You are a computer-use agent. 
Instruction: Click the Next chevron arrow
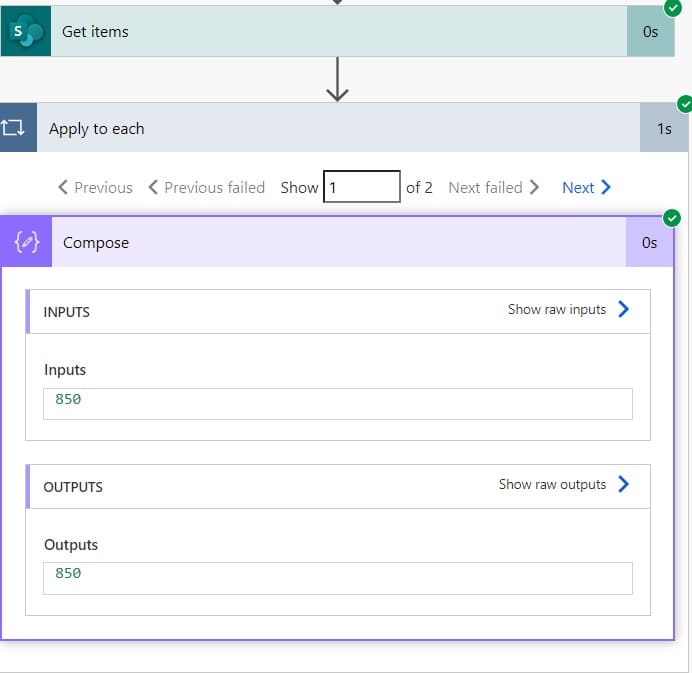[x=606, y=187]
